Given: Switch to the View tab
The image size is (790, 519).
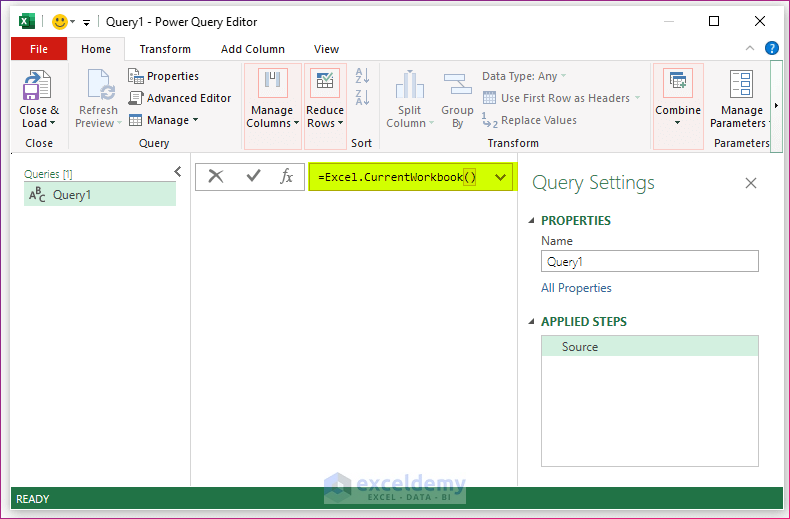Looking at the screenshot, I should pyautogui.click(x=326, y=49).
